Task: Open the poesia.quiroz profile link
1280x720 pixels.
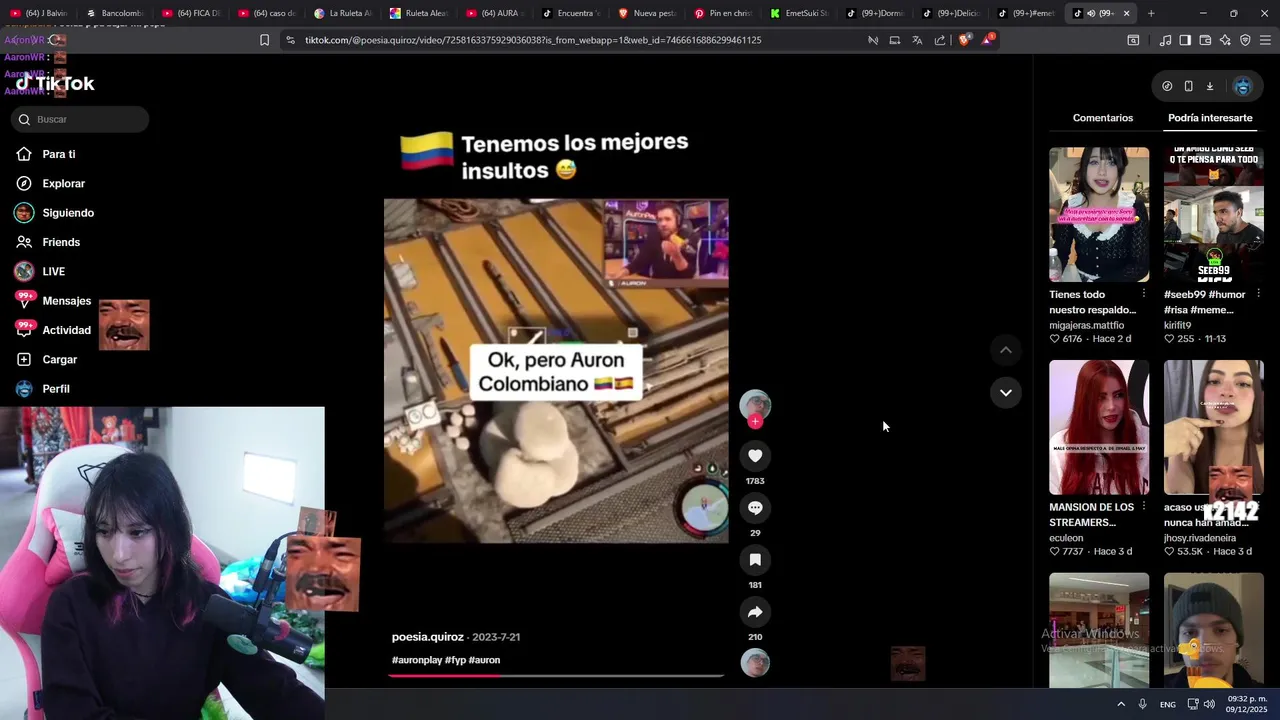Action: coord(428,637)
